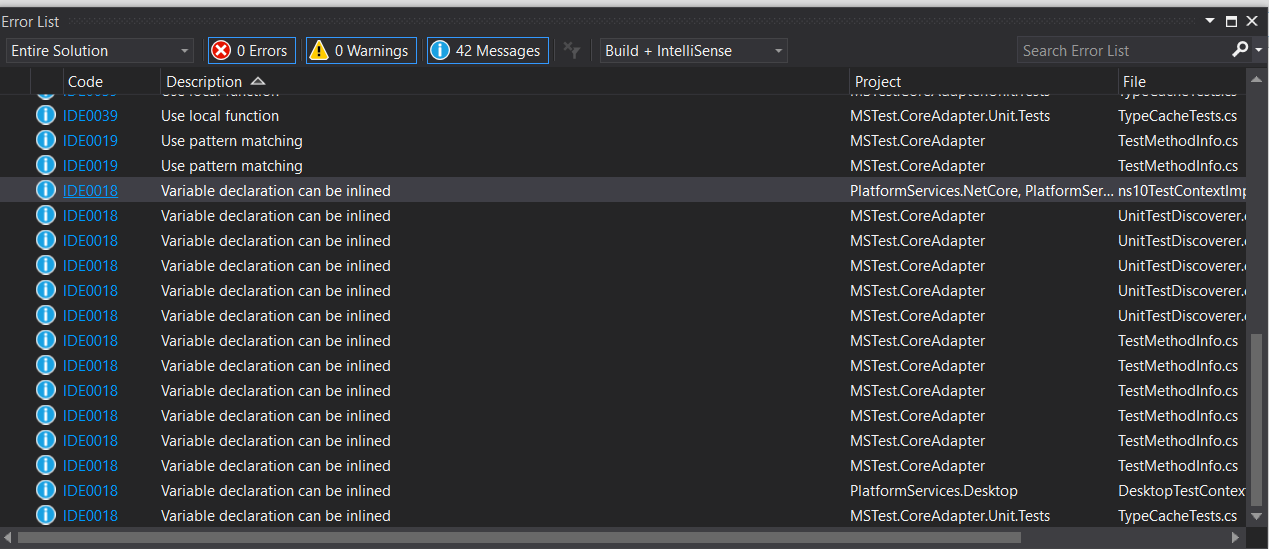Toggle the 0 Errors filter
This screenshot has width=1269, height=549.
click(250, 51)
